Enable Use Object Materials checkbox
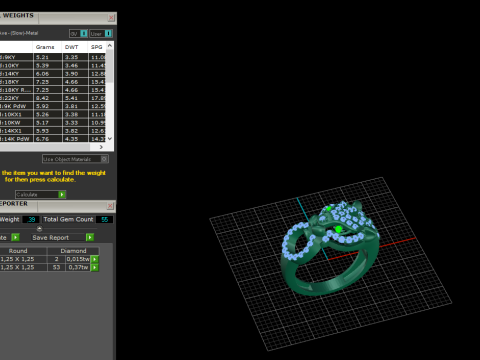This screenshot has width=480, height=360. pos(104,159)
